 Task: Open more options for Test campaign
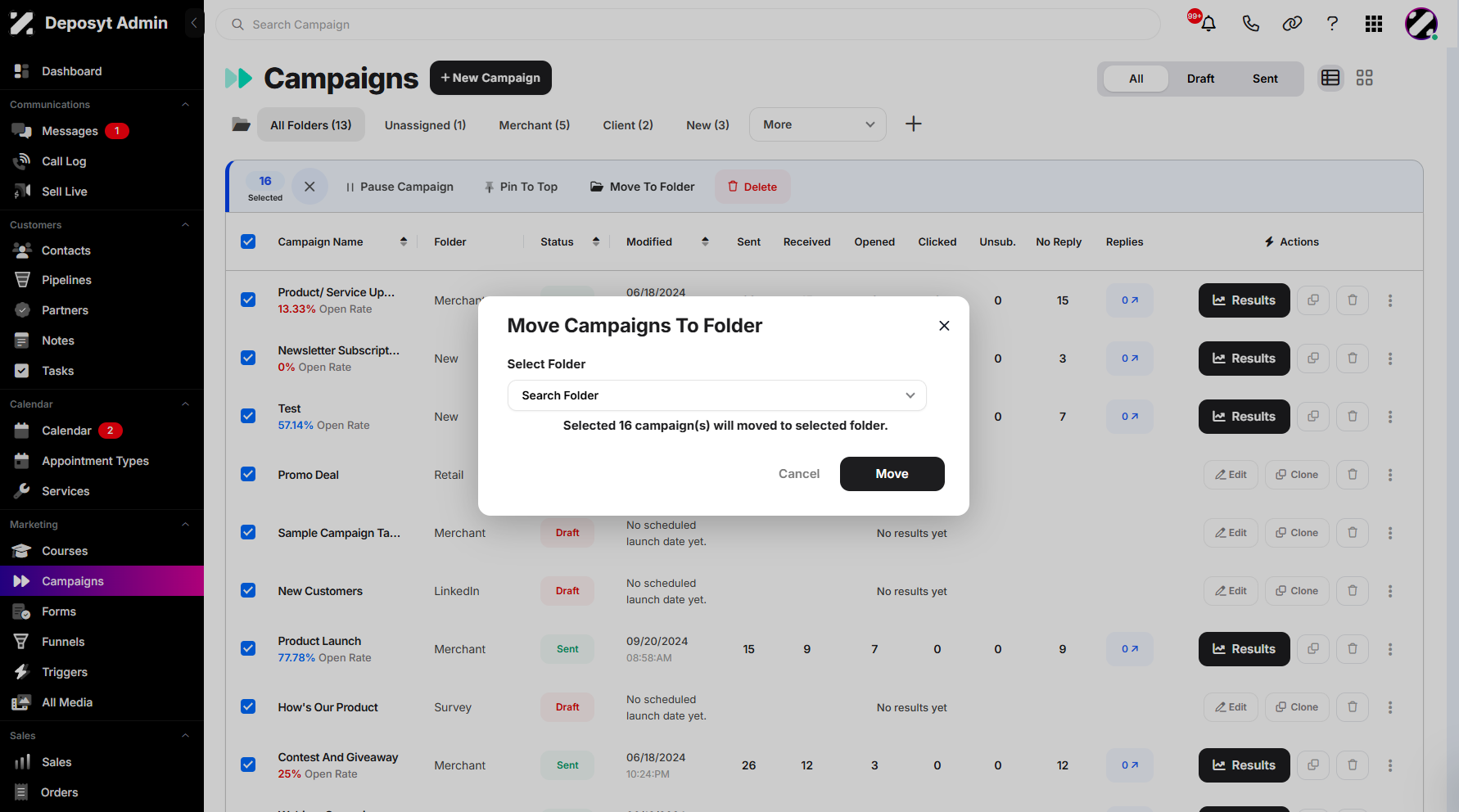[x=1390, y=417]
